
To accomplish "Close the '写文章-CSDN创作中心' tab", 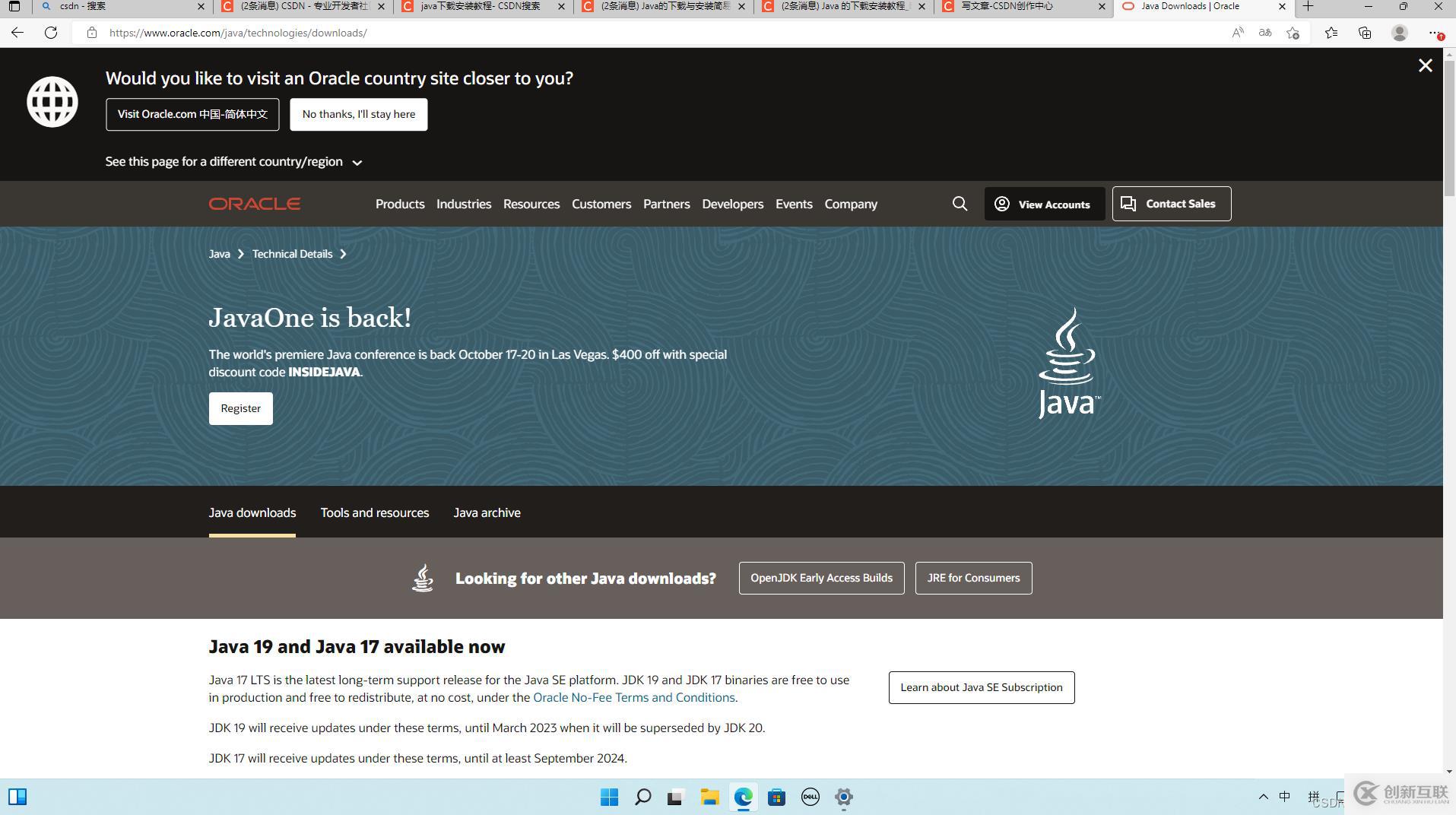I will 1102,6.
